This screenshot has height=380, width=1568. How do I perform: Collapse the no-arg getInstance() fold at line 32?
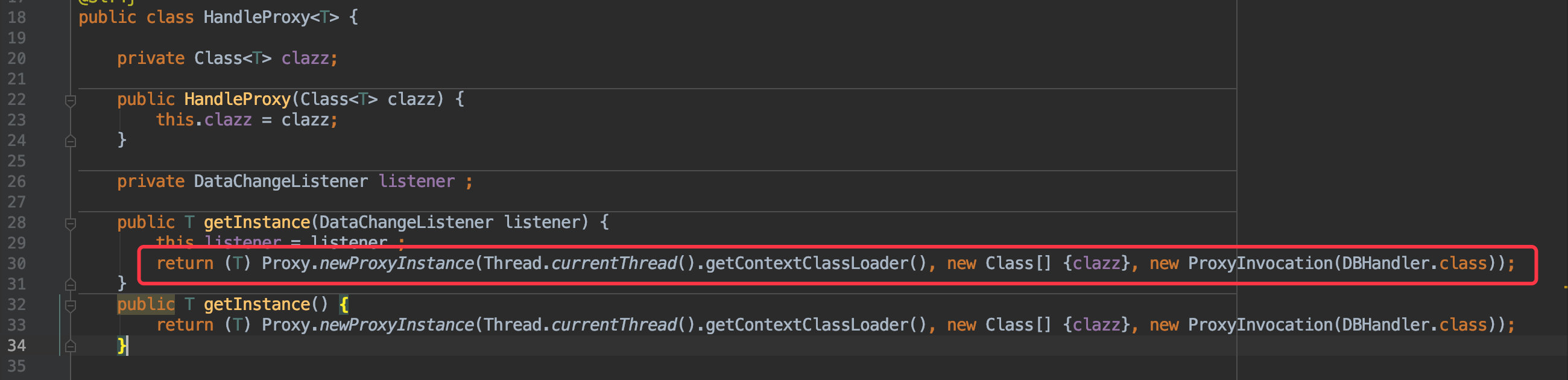point(70,305)
